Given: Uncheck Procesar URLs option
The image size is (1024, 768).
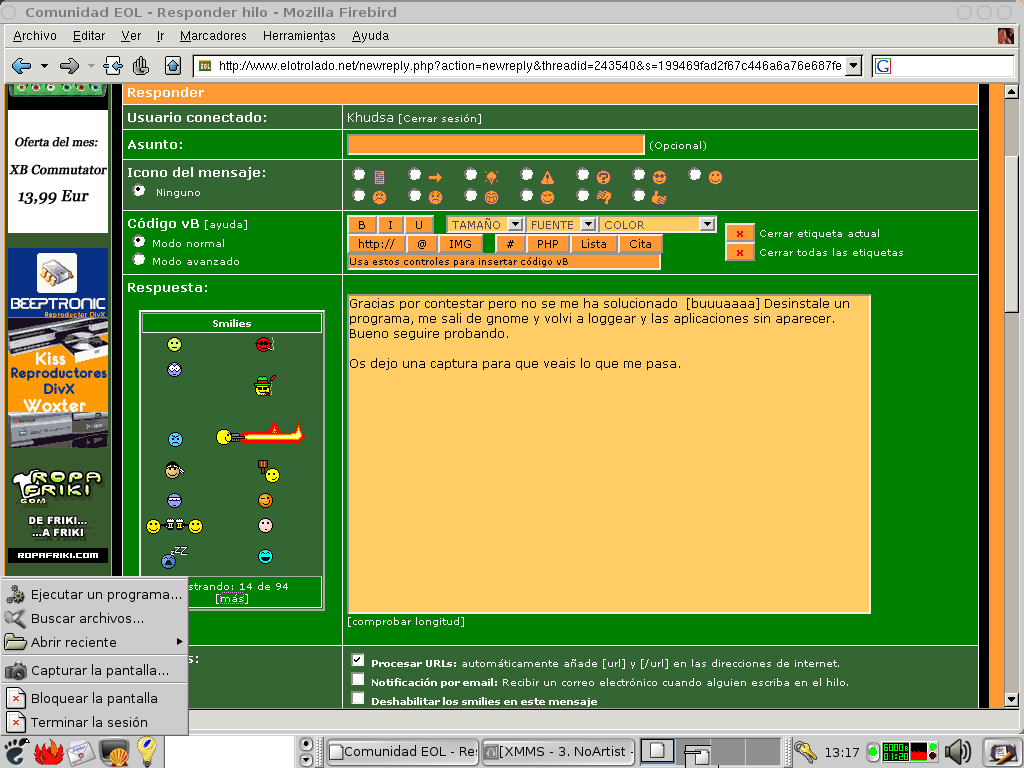Looking at the screenshot, I should coord(358,660).
